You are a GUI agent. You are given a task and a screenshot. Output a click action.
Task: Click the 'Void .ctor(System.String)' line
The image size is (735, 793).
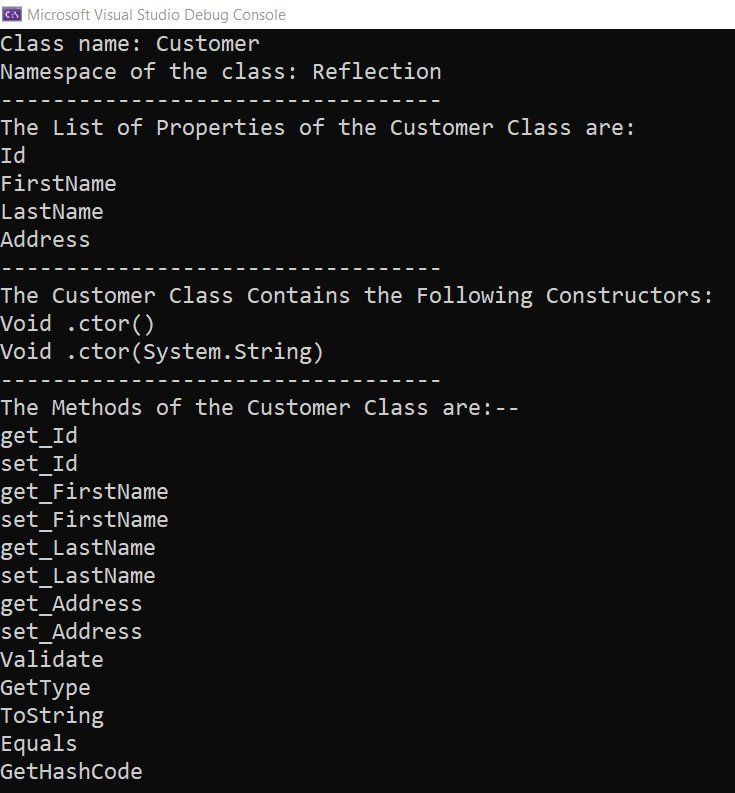(162, 352)
